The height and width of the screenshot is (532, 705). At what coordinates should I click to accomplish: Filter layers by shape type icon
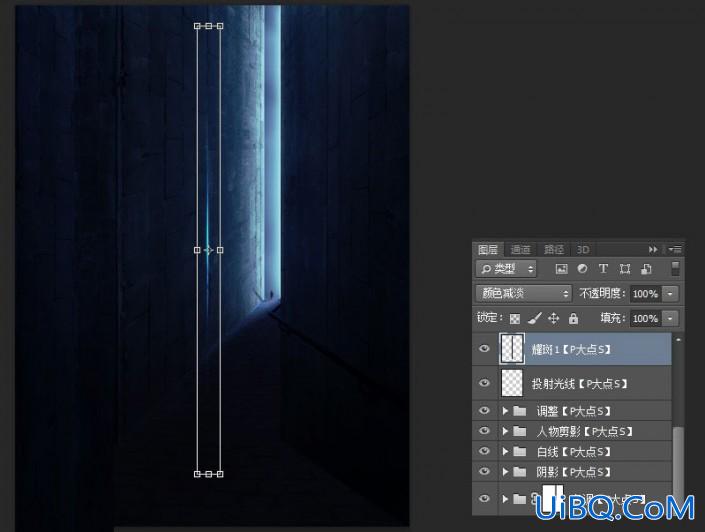pos(625,269)
